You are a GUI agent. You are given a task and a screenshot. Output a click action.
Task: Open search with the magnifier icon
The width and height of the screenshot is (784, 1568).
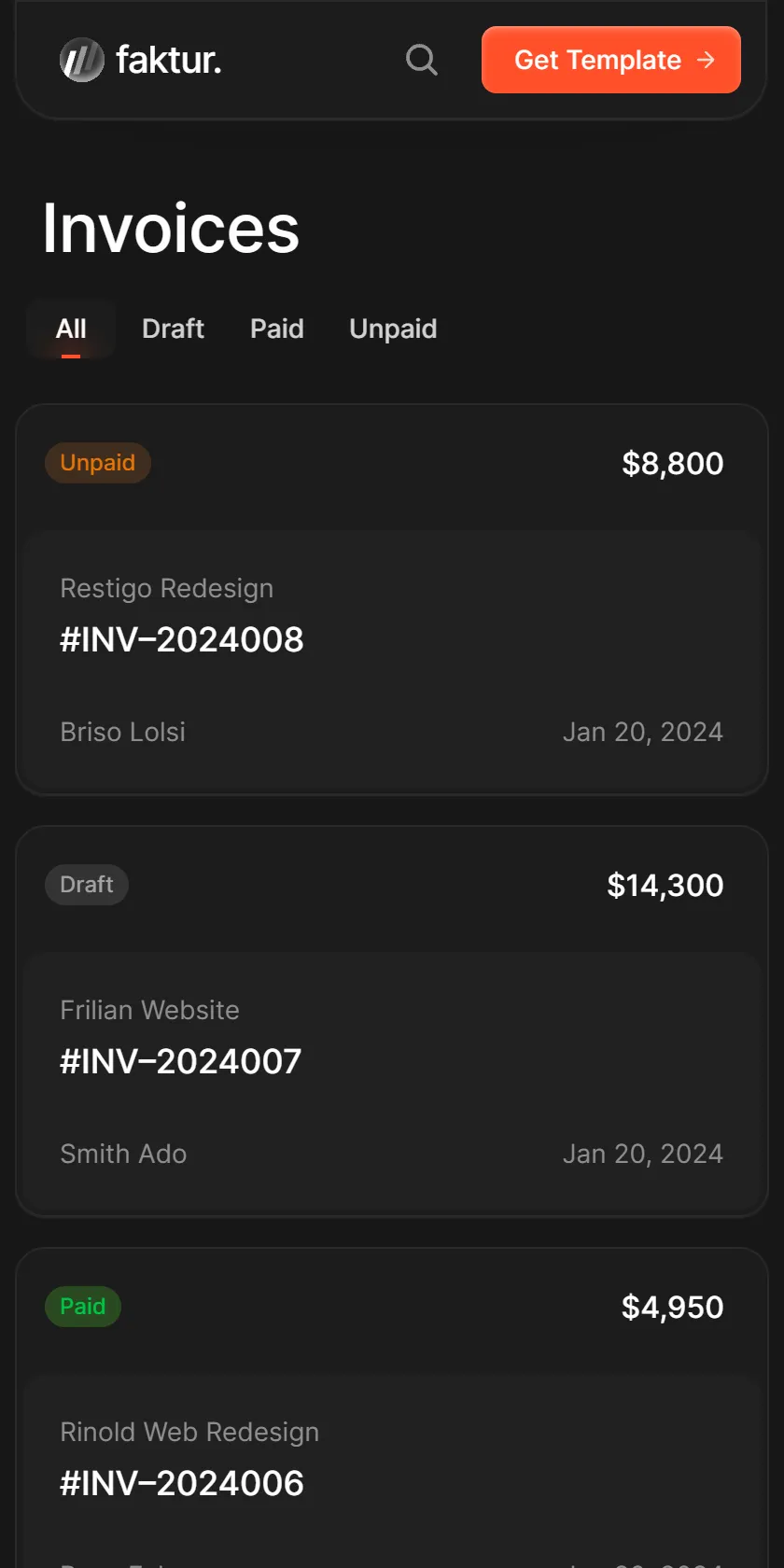pos(422,60)
